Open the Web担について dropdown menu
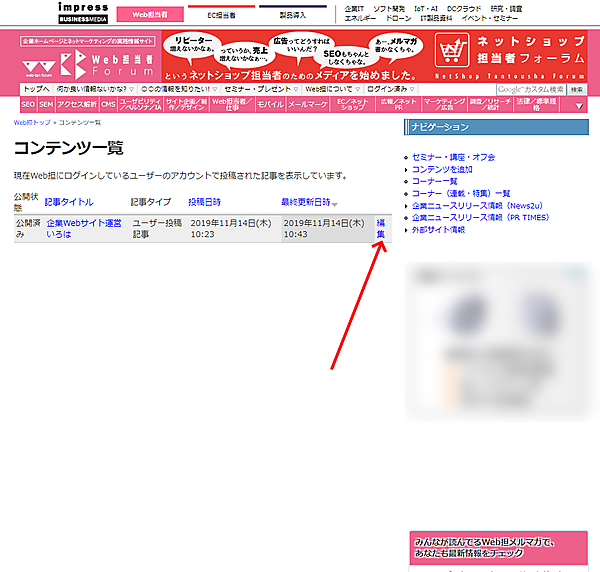This screenshot has width=600, height=572. 333,89
